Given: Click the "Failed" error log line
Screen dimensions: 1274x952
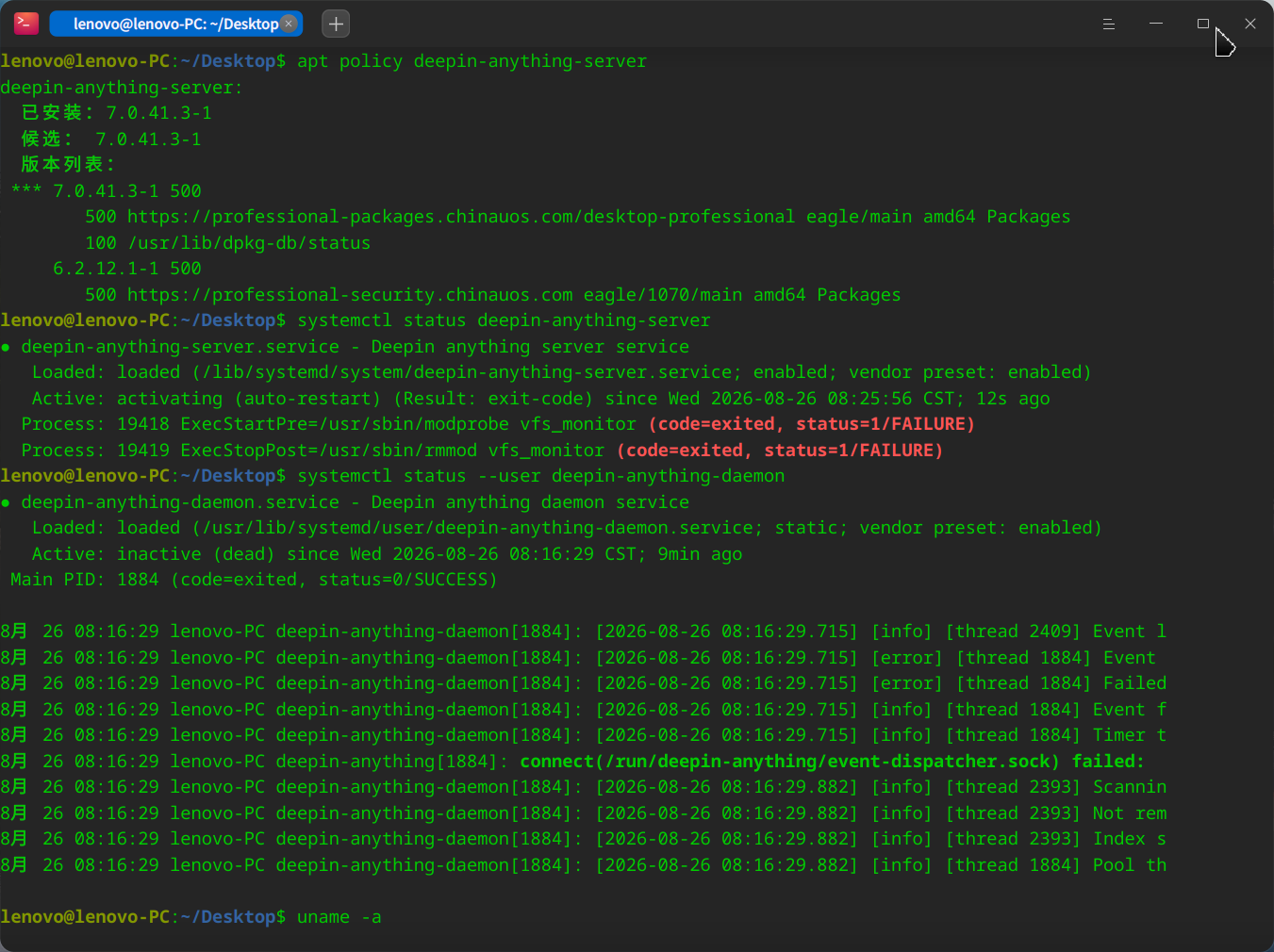Looking at the screenshot, I should 584,683.
